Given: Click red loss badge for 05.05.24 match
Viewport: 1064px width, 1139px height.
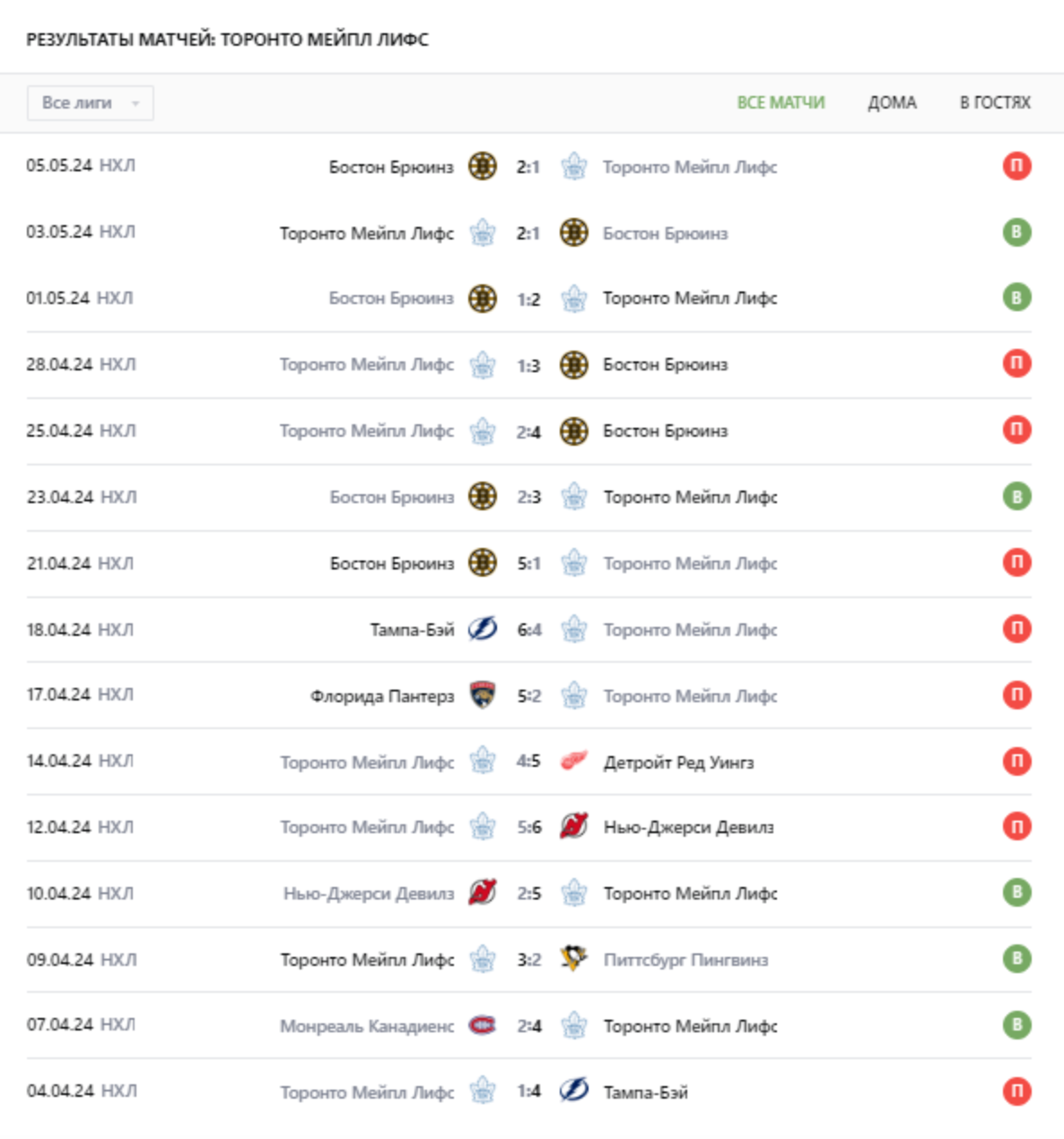Looking at the screenshot, I should [x=1016, y=166].
